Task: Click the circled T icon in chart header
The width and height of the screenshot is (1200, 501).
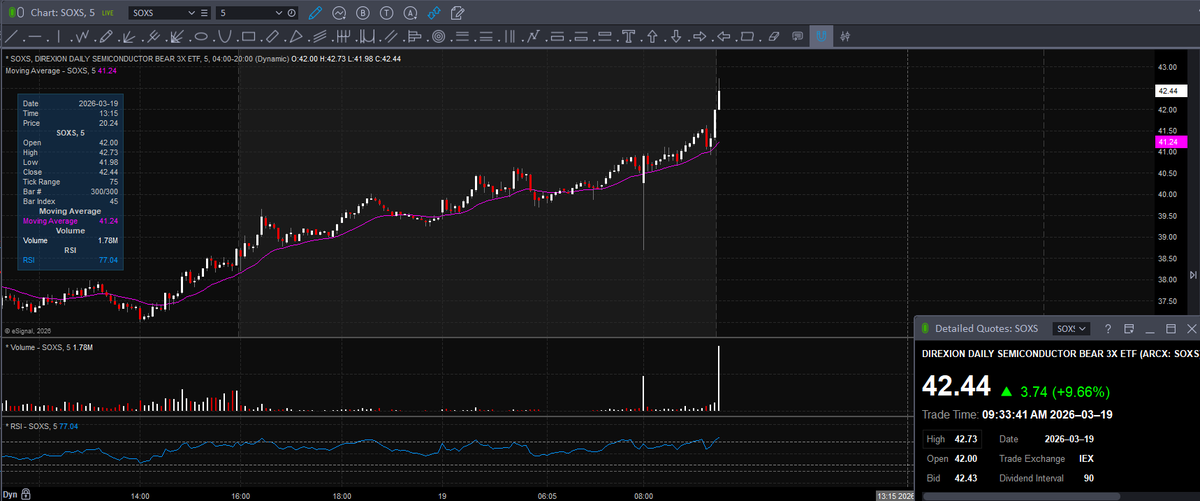Action: point(385,13)
